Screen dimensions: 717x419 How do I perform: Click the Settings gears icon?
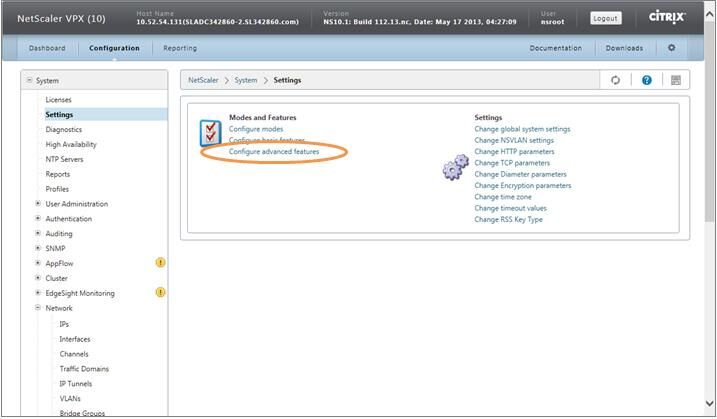[x=455, y=167]
